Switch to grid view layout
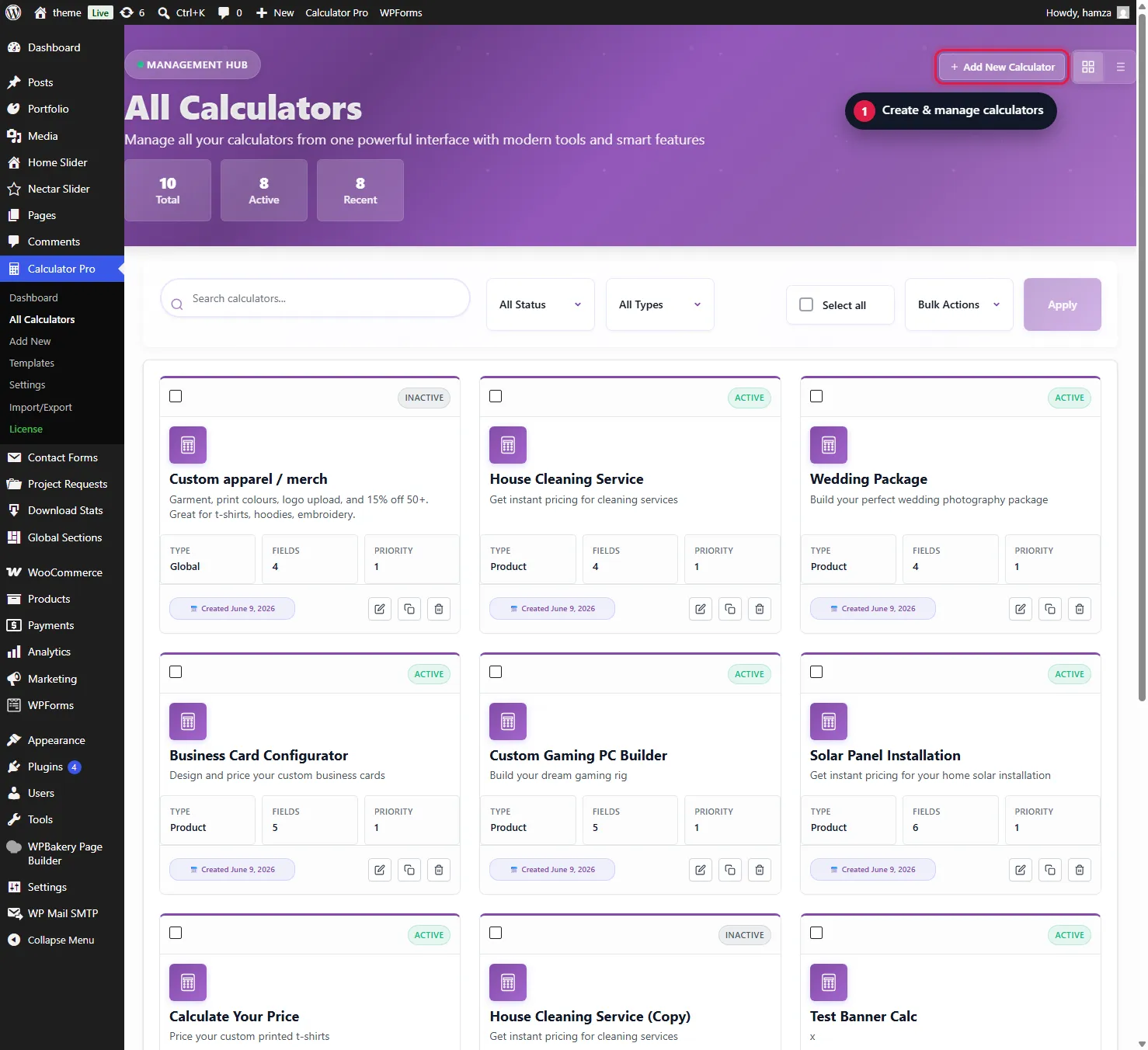Screen dimensions: 1148x1050 point(1087,67)
